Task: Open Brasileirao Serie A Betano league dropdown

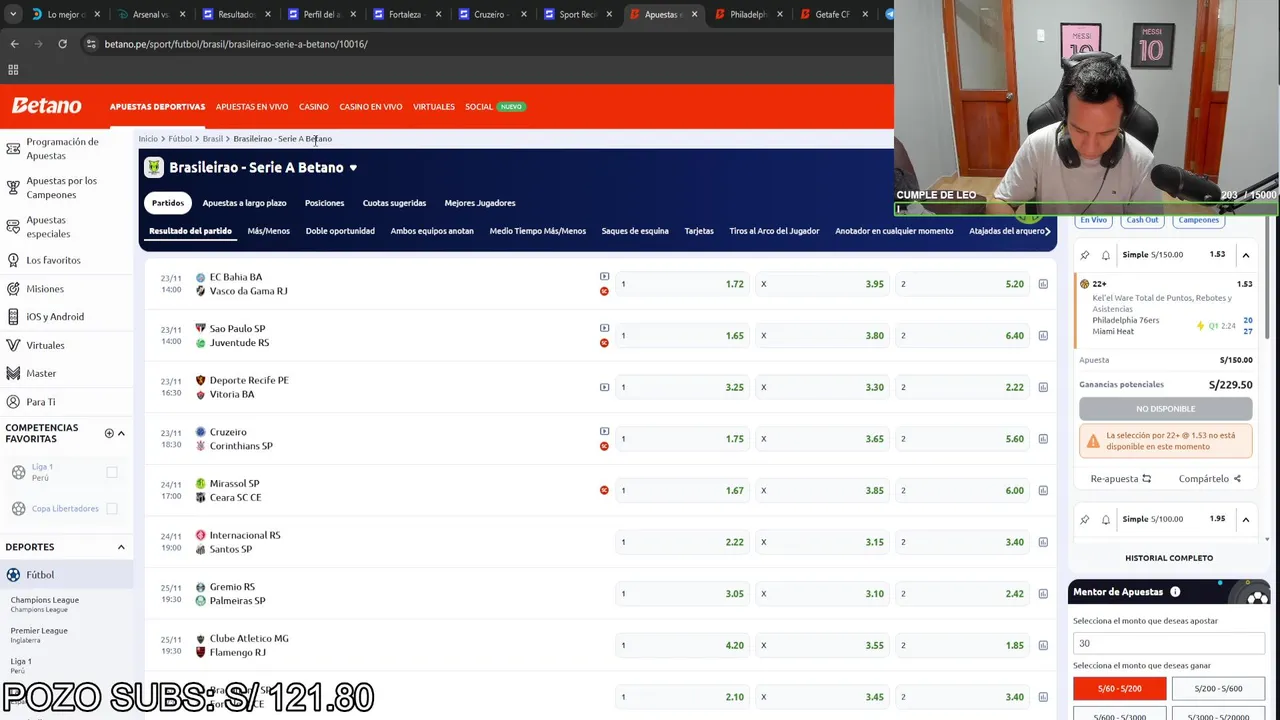Action: click(x=353, y=168)
